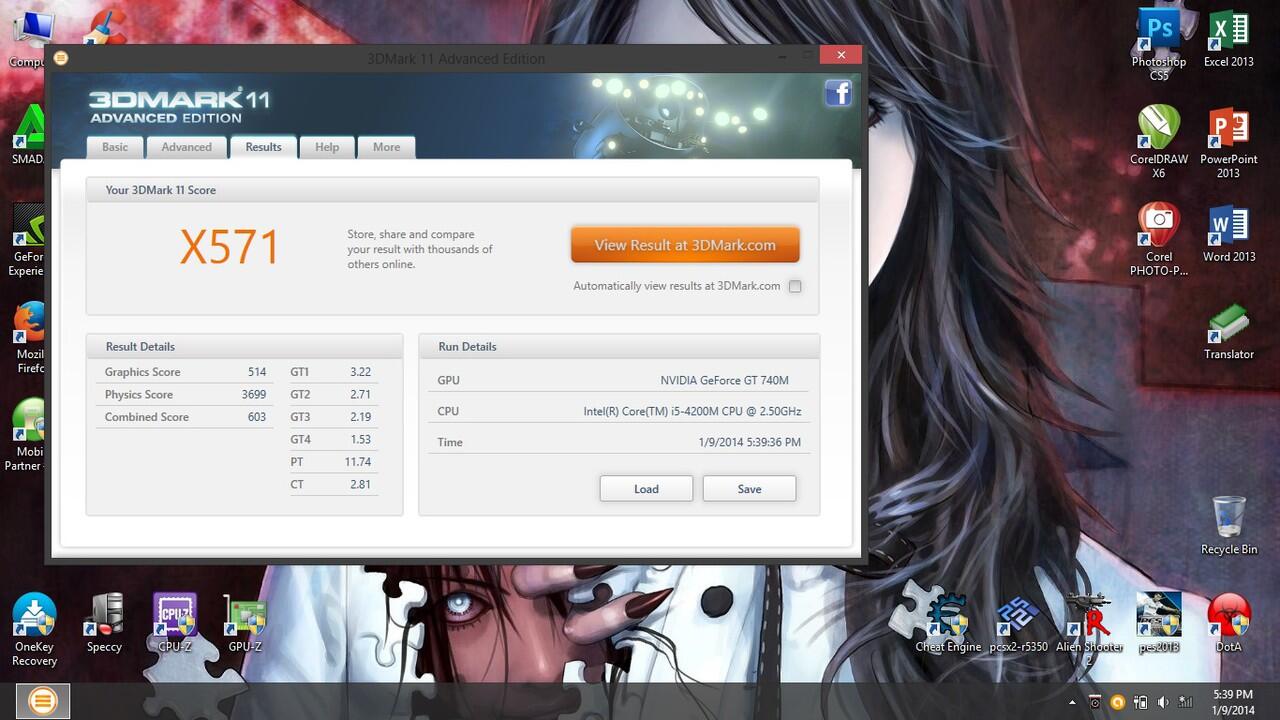Open the volume control in system tray
The width and height of the screenshot is (1280, 720).
[1163, 702]
